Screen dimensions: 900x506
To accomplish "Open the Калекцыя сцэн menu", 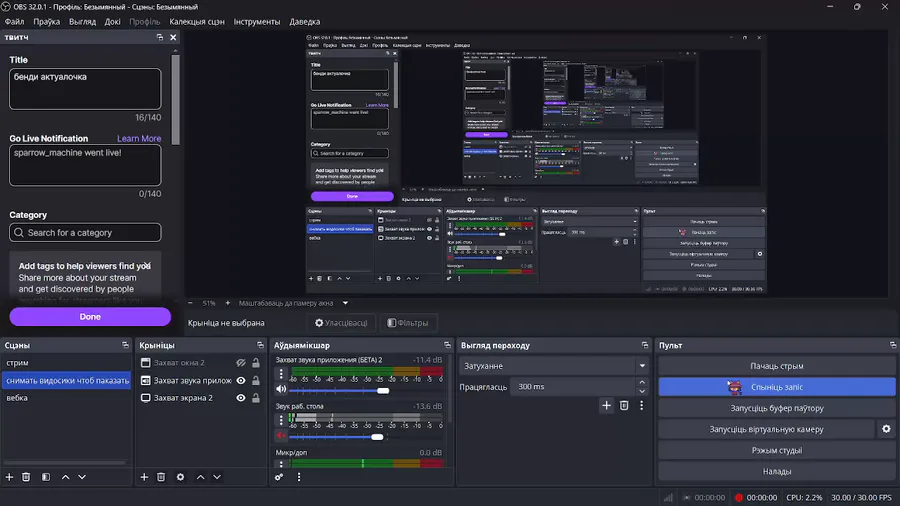I will [197, 22].
